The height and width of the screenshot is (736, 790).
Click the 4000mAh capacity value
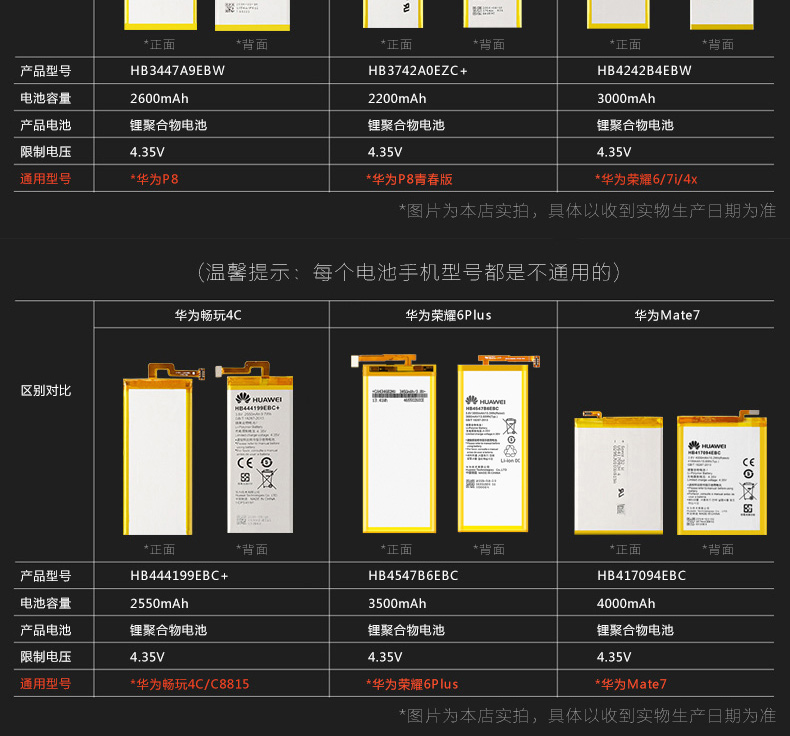click(x=626, y=603)
